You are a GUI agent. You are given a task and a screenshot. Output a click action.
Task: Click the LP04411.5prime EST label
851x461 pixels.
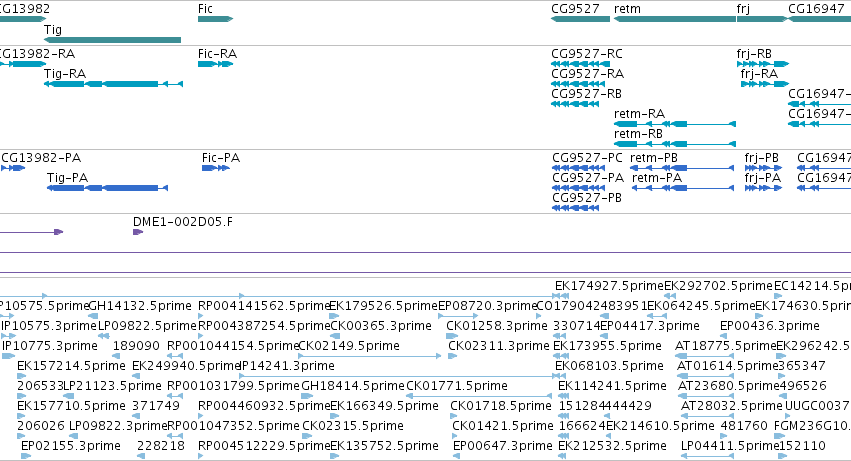(731, 446)
